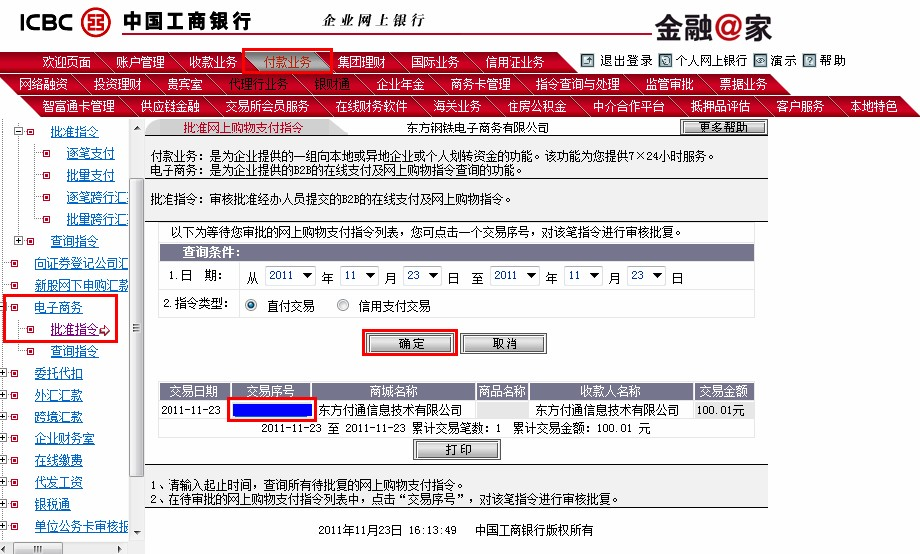The width and height of the screenshot is (920, 554).
Task: Click the sidebar splitter handle
Action: 136,328
